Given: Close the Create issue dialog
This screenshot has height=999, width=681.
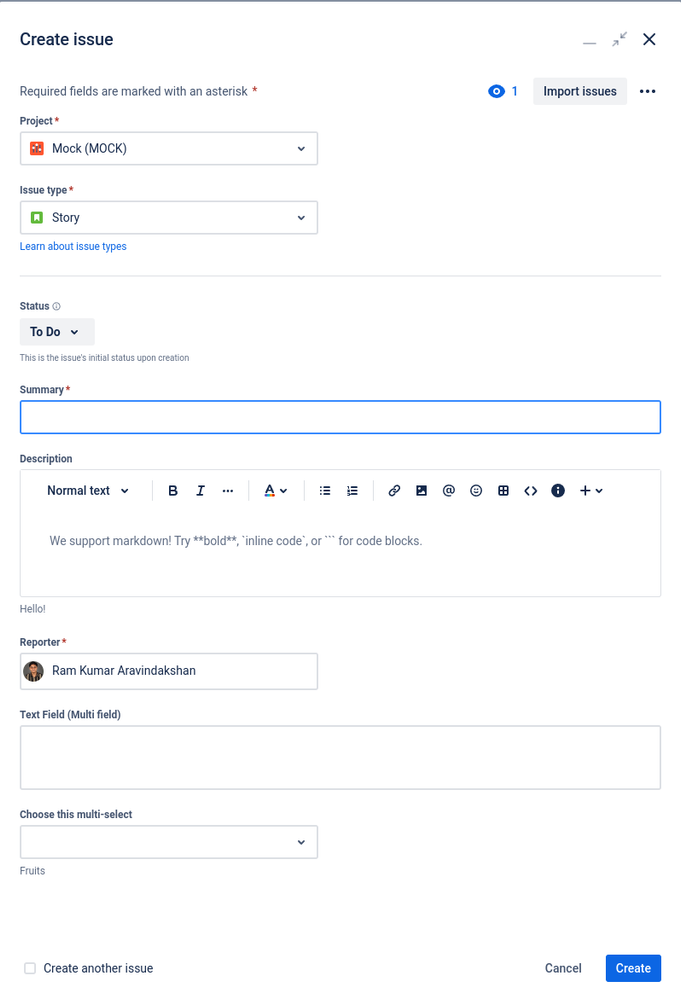Looking at the screenshot, I should point(649,40).
